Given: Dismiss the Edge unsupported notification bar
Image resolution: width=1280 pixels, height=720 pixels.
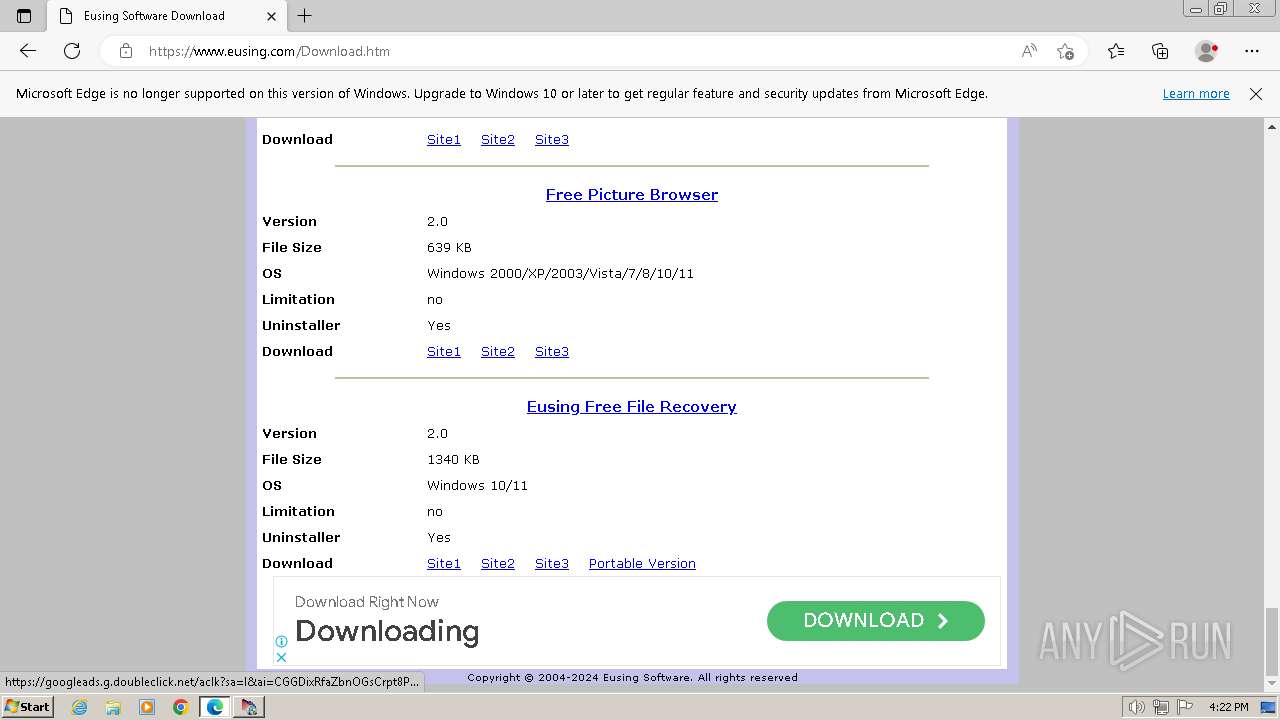Looking at the screenshot, I should point(1256,94).
